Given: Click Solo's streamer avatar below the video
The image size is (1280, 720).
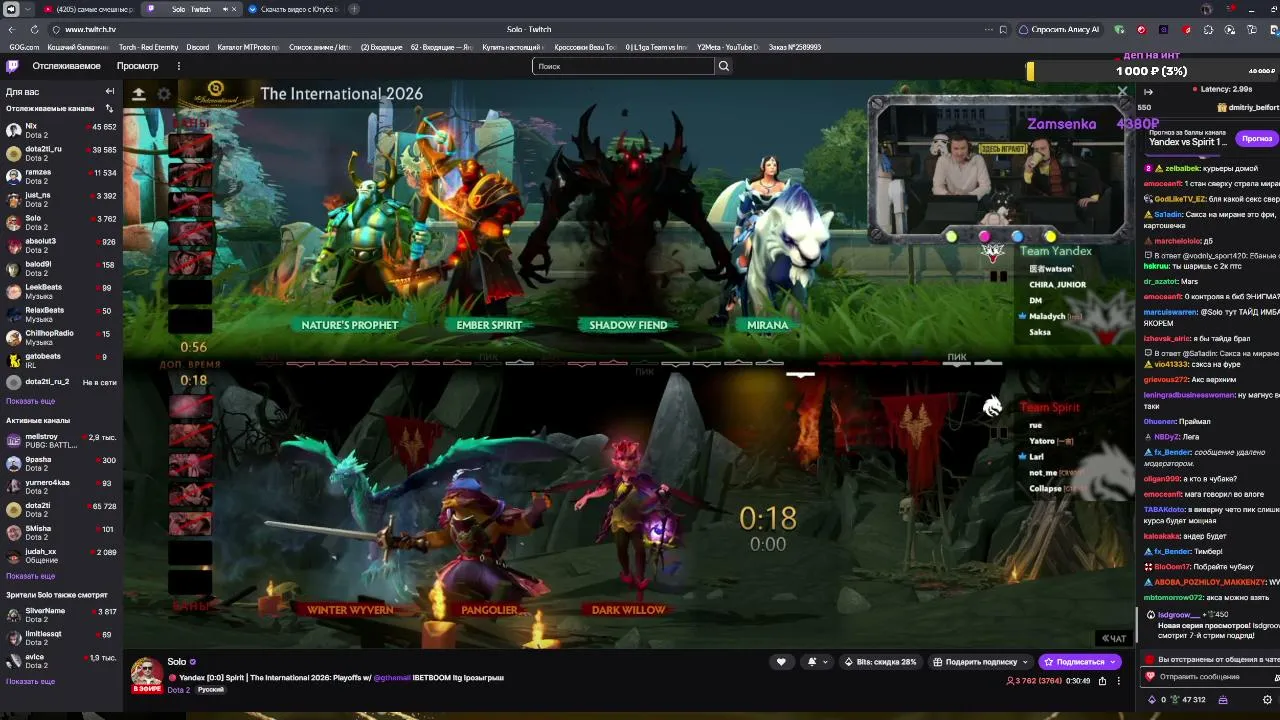Looking at the screenshot, I should tap(147, 673).
